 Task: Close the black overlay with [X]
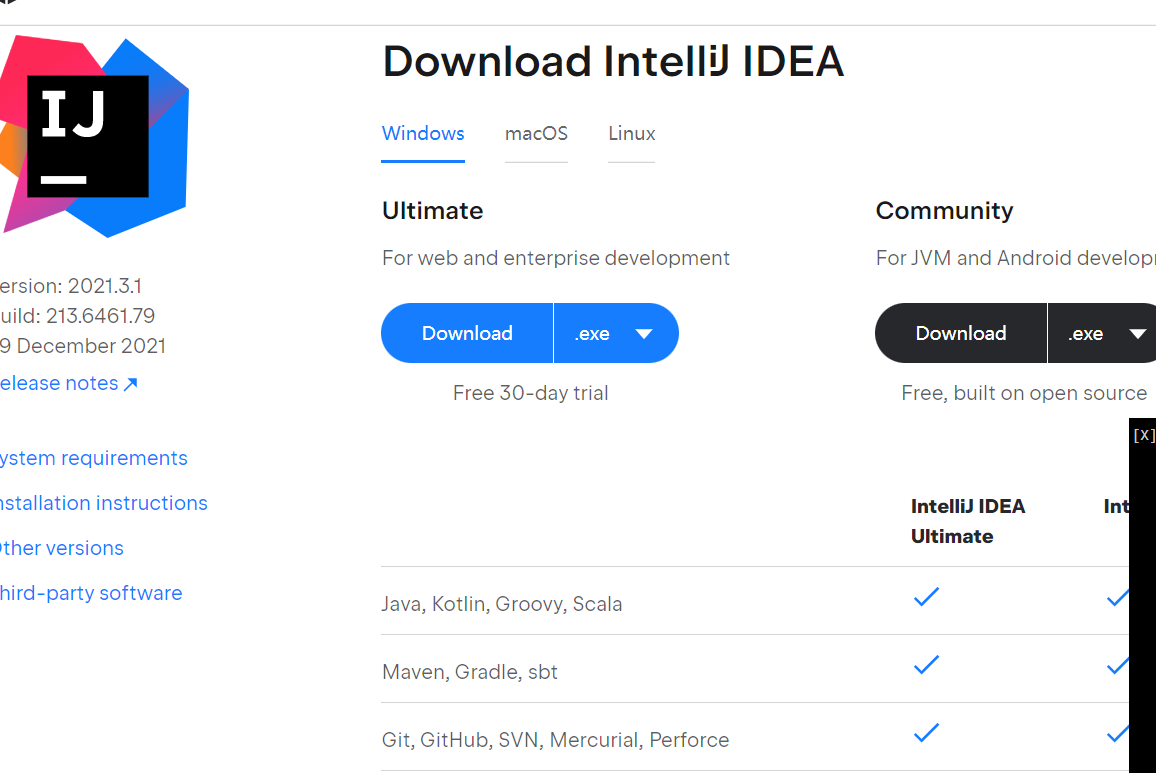click(x=1143, y=435)
